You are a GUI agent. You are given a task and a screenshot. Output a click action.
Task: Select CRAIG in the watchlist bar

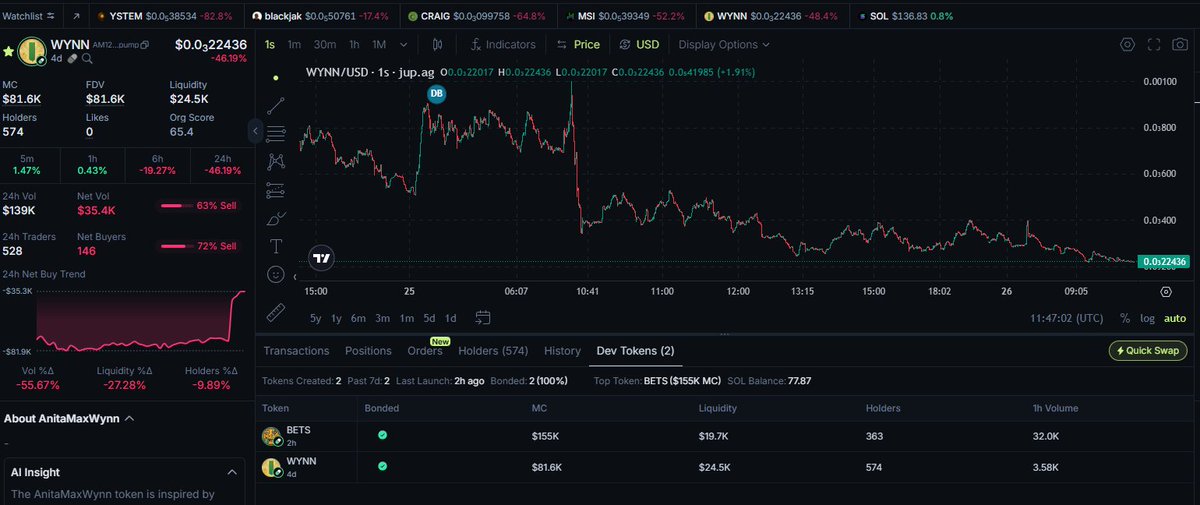click(477, 17)
